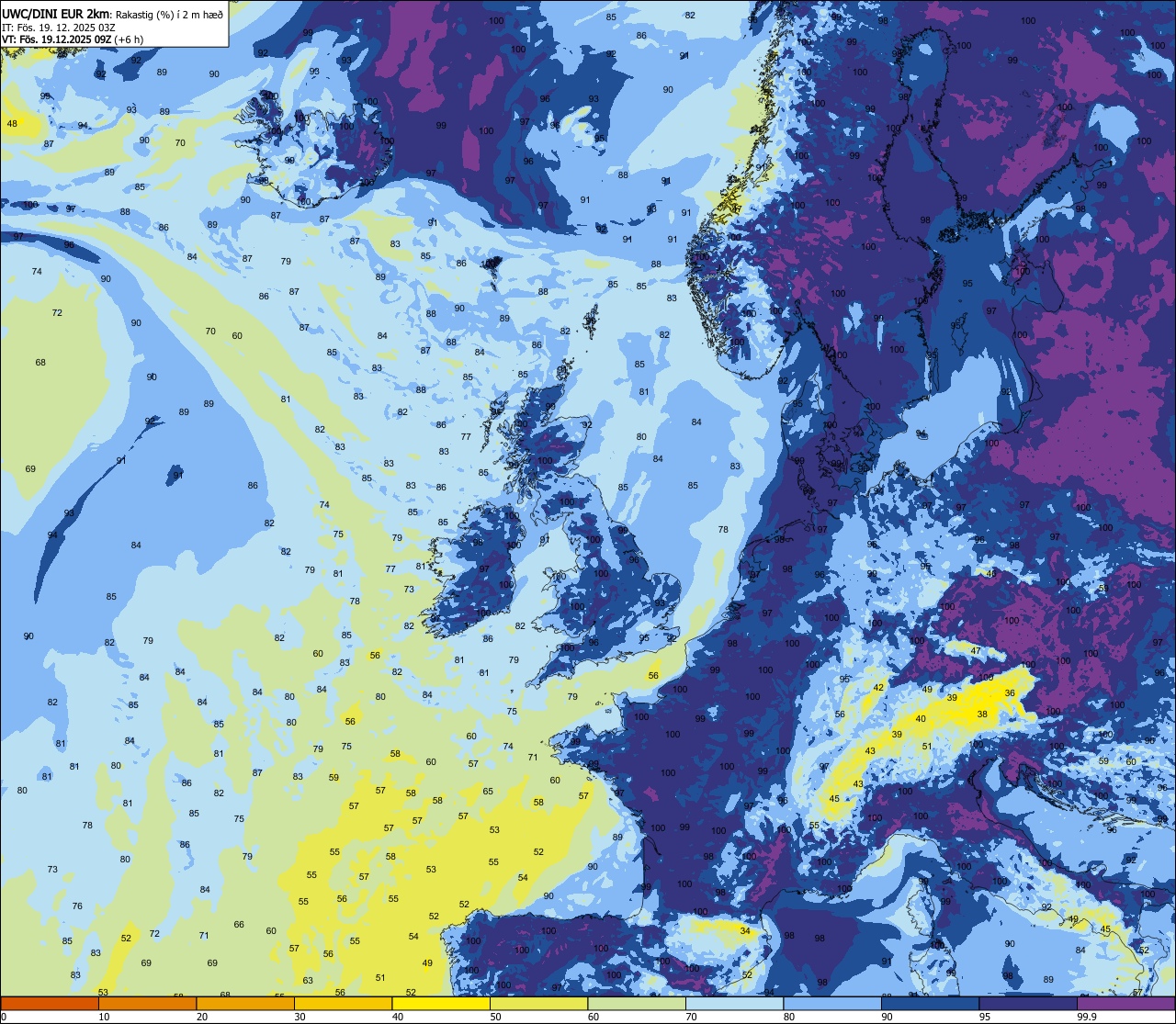Select the 30–40 legend color segment
1176x1024 pixels.
tap(343, 1003)
